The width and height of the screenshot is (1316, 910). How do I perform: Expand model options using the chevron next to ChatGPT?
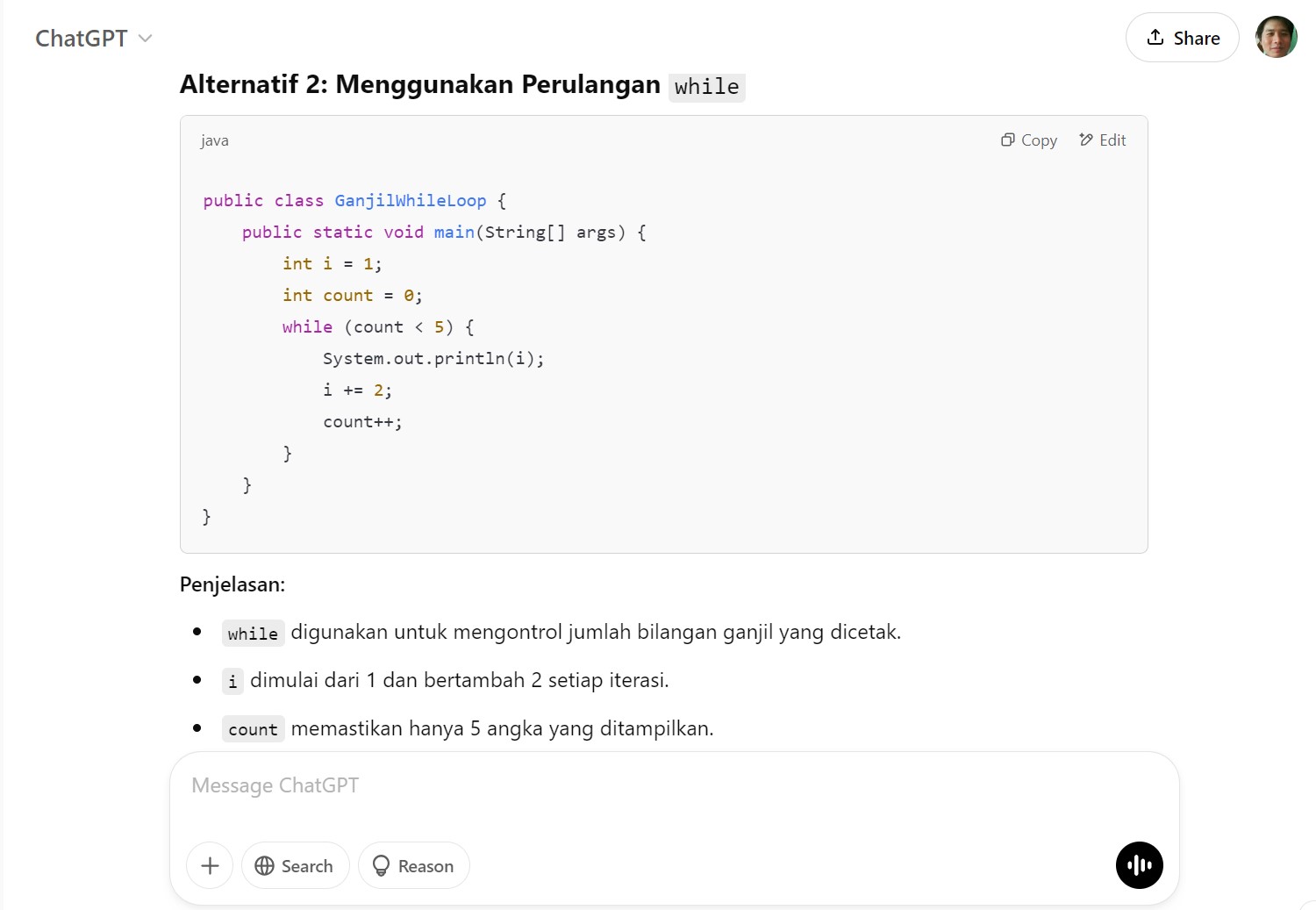(x=144, y=38)
